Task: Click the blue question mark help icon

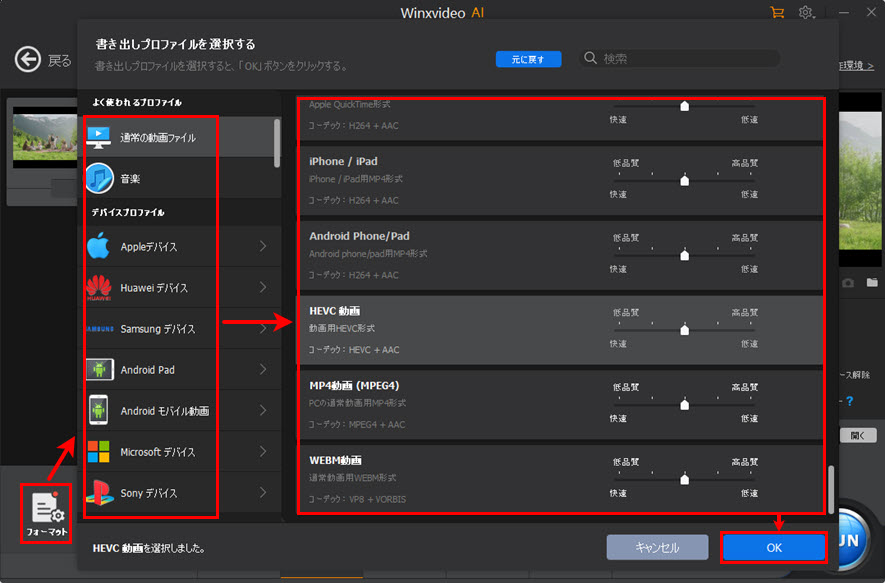Action: coord(850,401)
